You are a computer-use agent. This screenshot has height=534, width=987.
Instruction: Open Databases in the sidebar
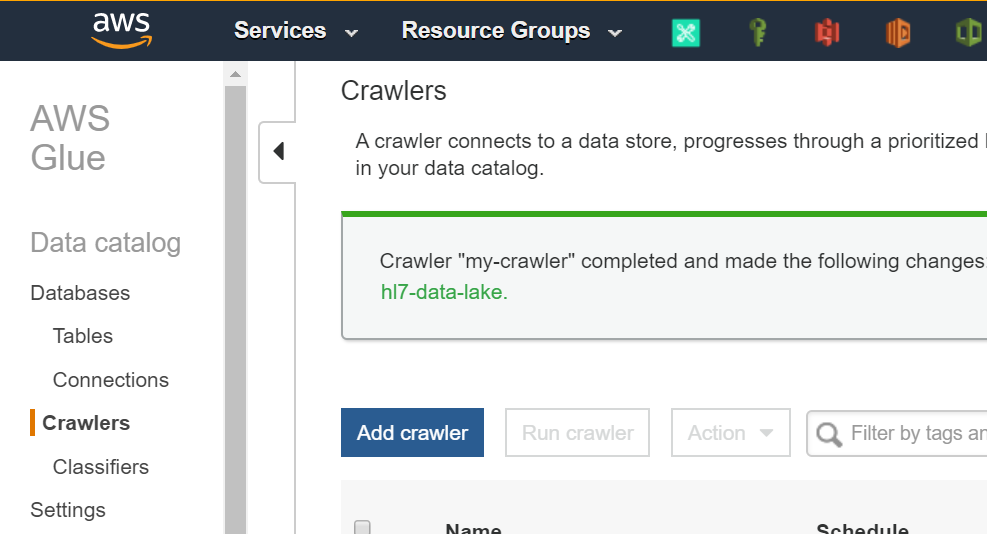click(80, 293)
